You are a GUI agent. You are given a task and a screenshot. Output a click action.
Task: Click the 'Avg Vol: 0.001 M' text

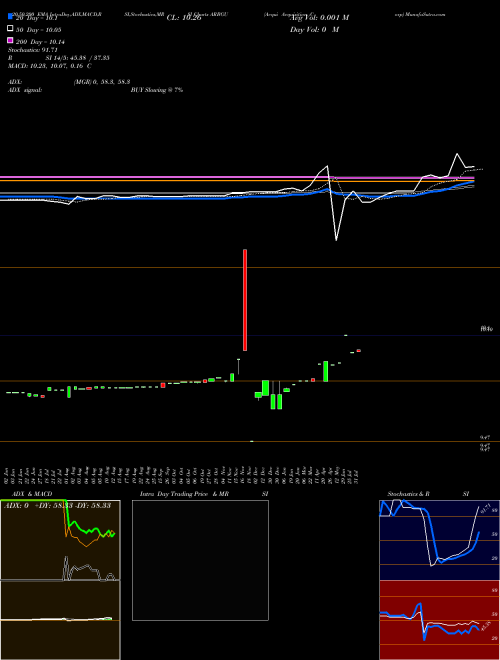point(319,18)
